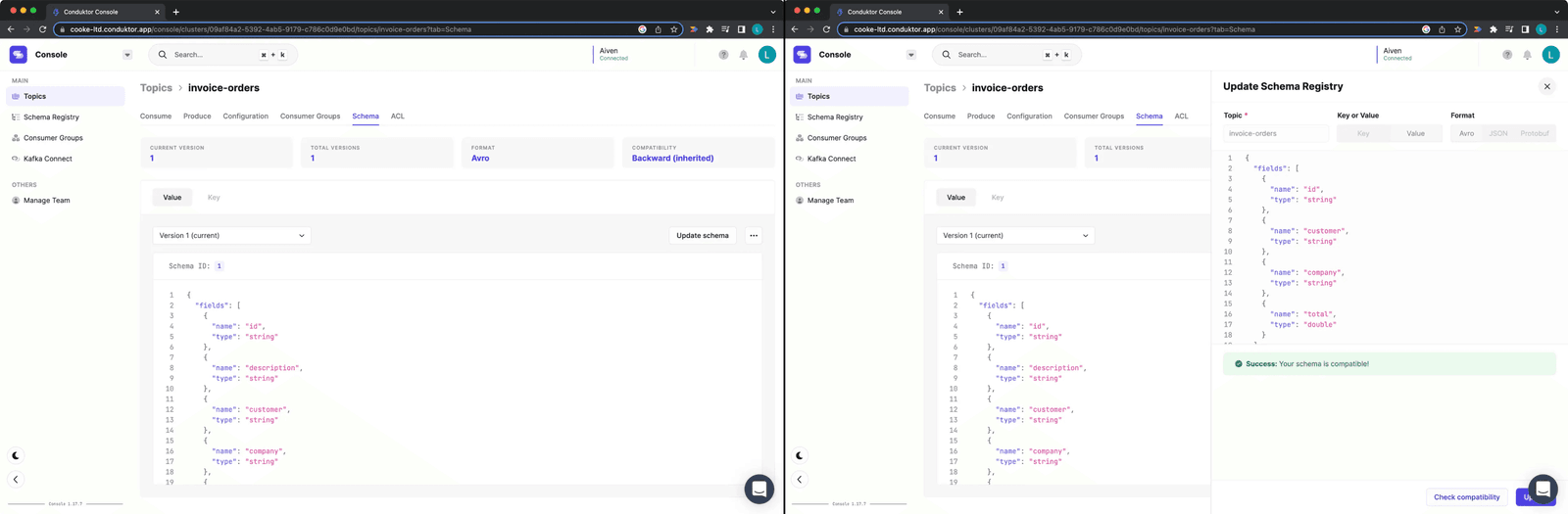Click the help question-mark icon in left window

[x=723, y=55]
